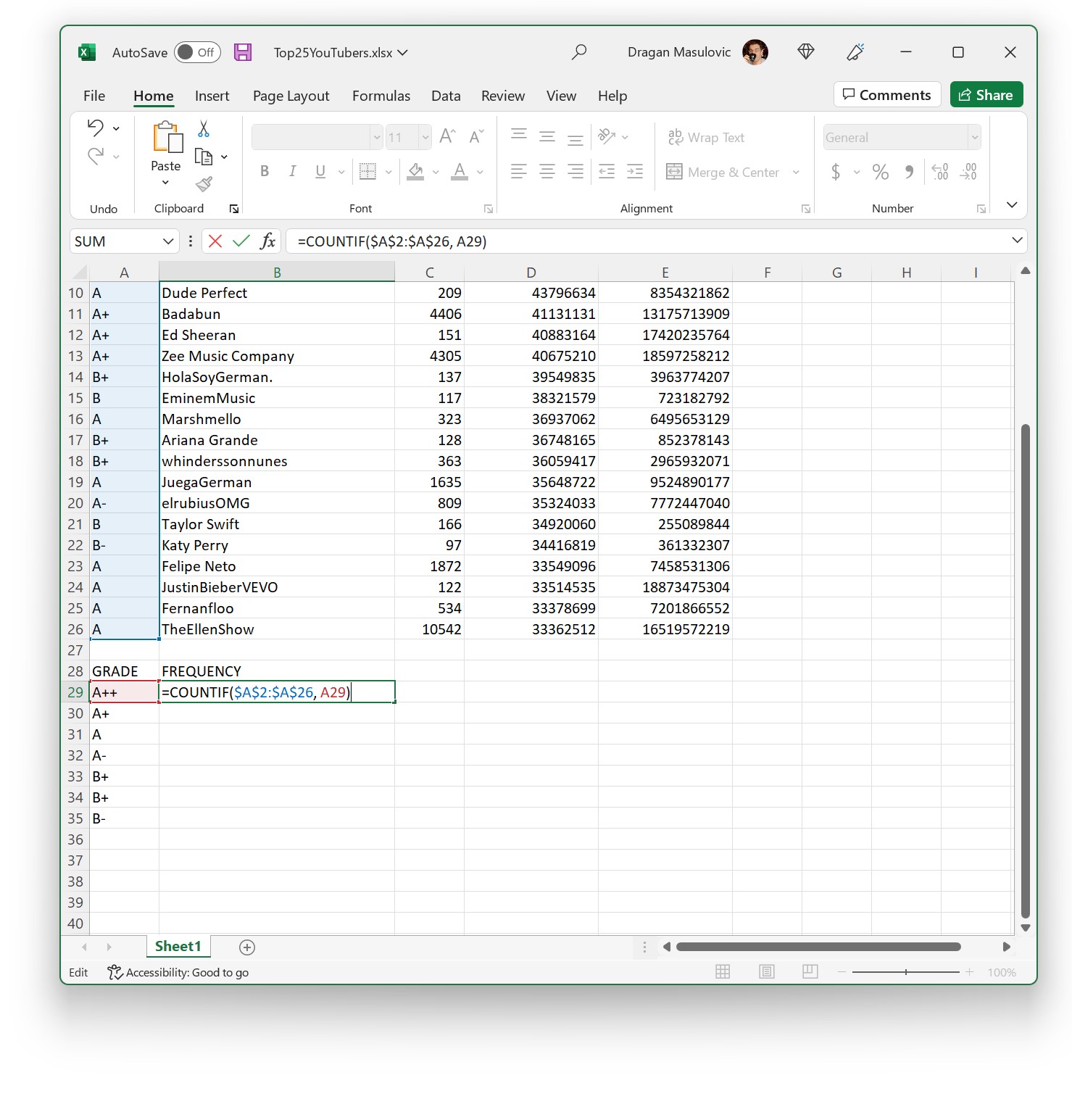Image resolution: width=1072 pixels, height=1120 pixels.
Task: Open Insert Function fx dialog
Action: [267, 241]
